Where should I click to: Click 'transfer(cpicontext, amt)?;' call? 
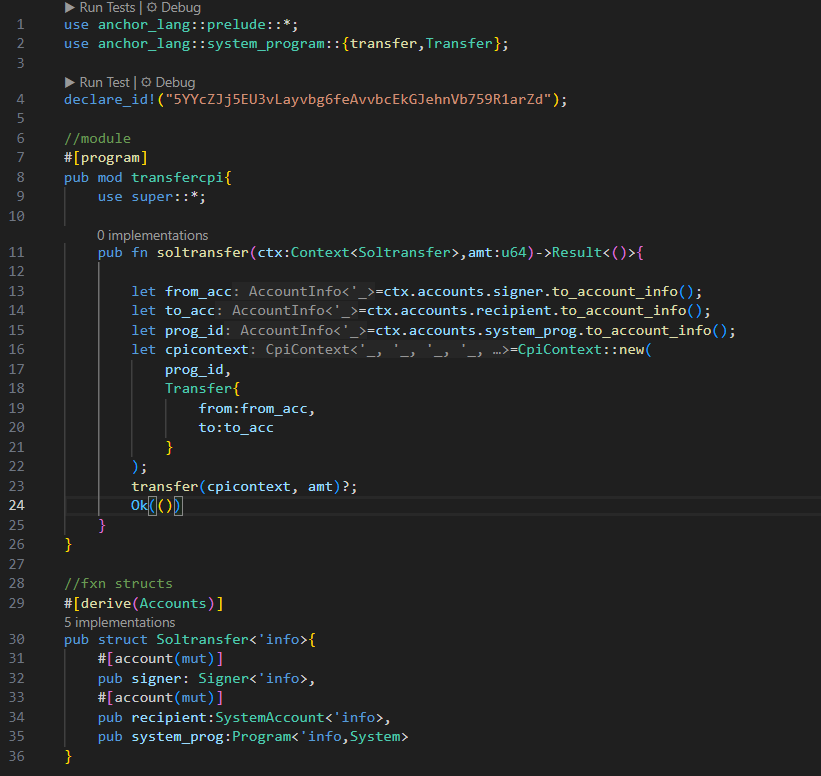[245, 486]
